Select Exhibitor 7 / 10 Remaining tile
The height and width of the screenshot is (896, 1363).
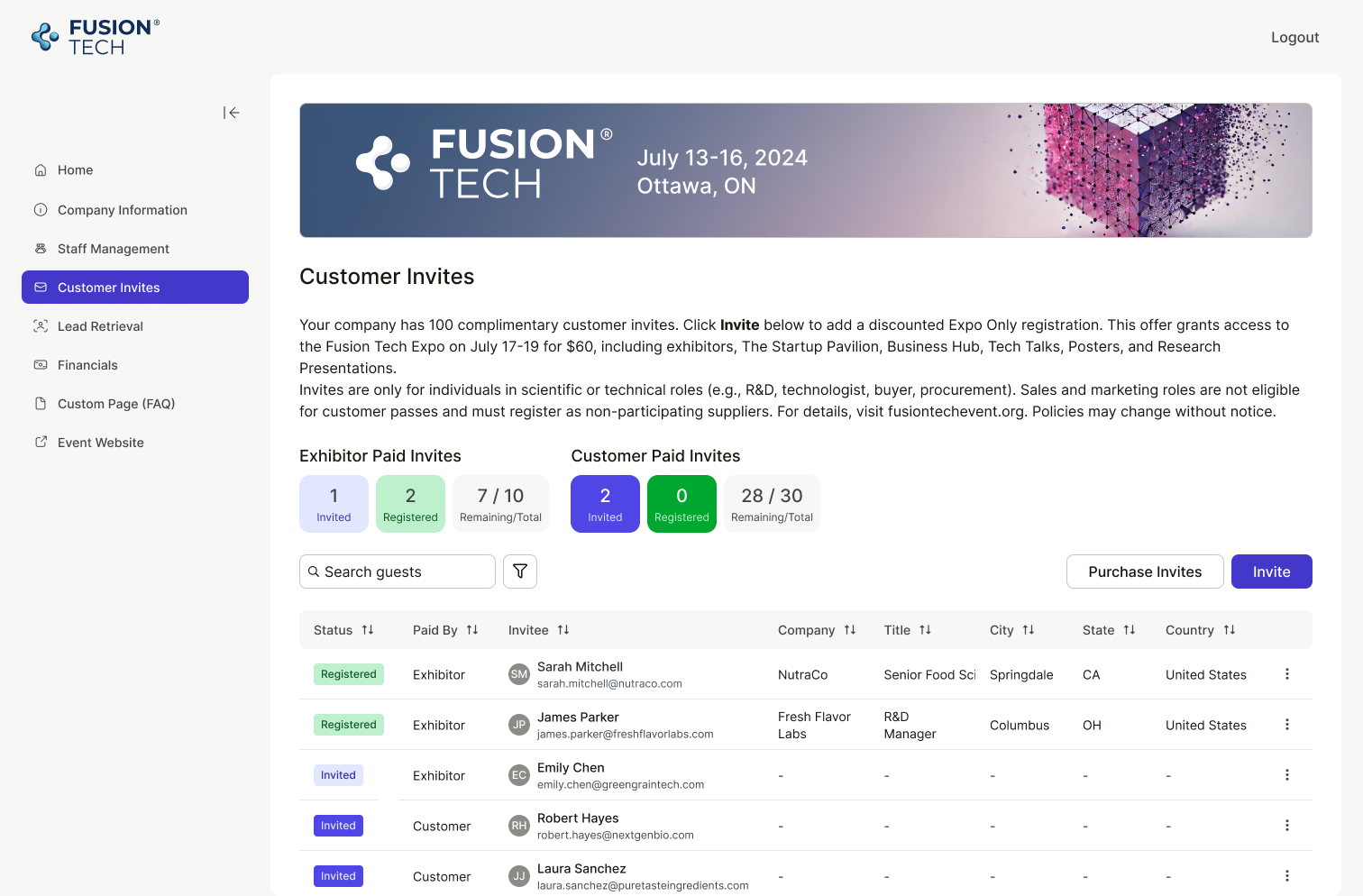pyautogui.click(x=500, y=504)
